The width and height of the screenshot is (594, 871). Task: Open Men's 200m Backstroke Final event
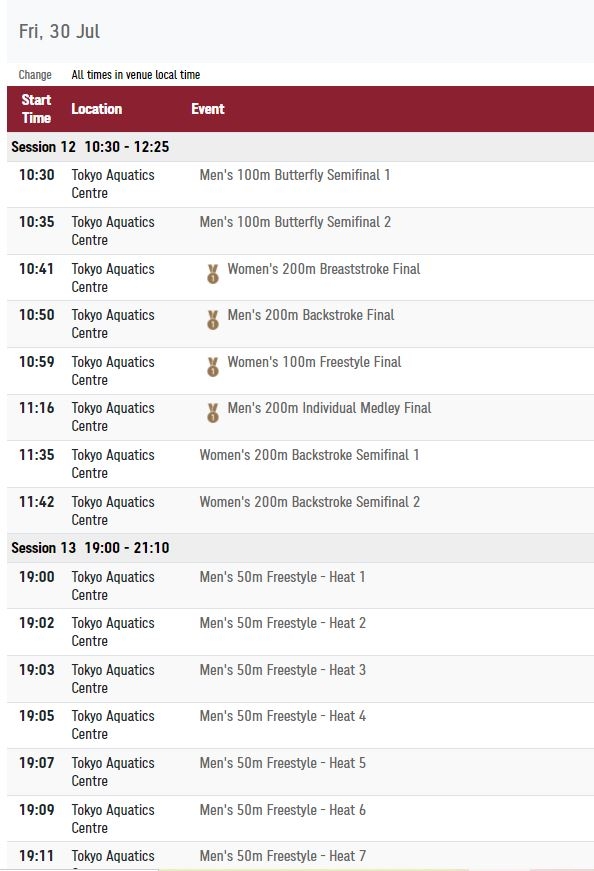[x=311, y=315]
